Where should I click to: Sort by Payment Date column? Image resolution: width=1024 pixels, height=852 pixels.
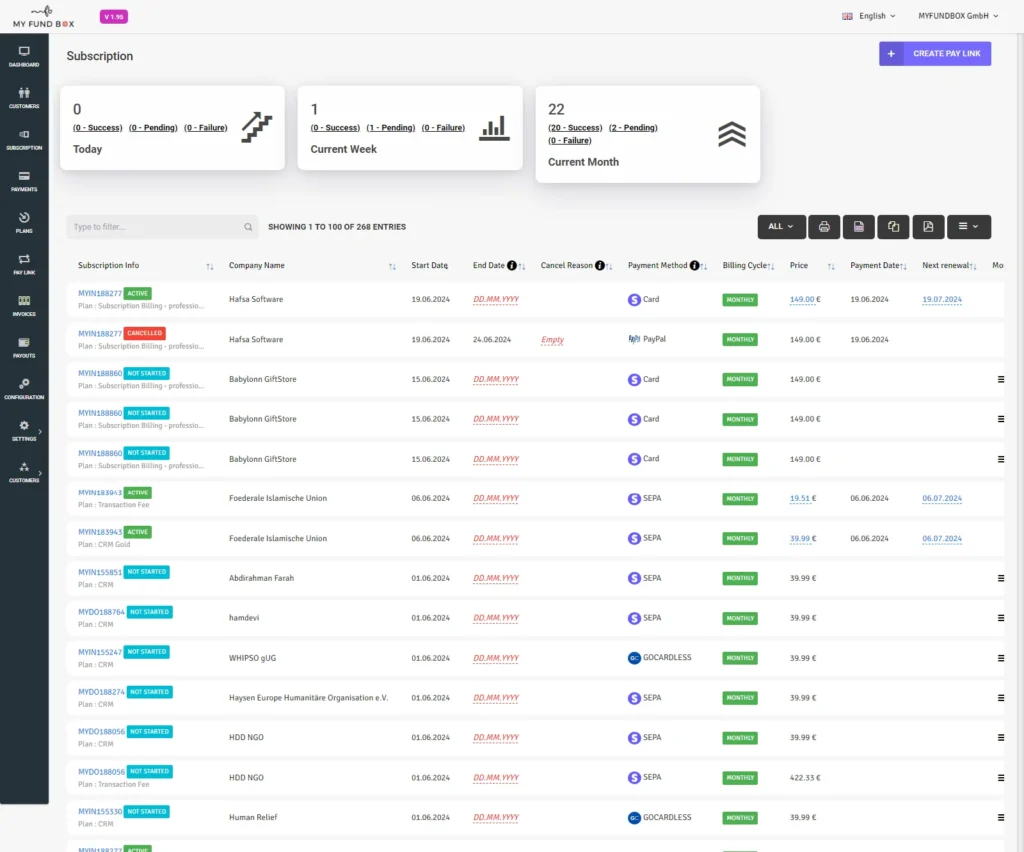[x=903, y=266]
